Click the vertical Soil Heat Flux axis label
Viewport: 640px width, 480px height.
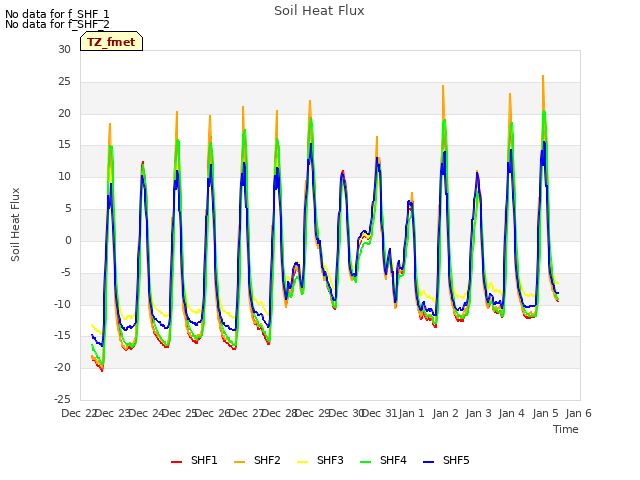(15, 224)
